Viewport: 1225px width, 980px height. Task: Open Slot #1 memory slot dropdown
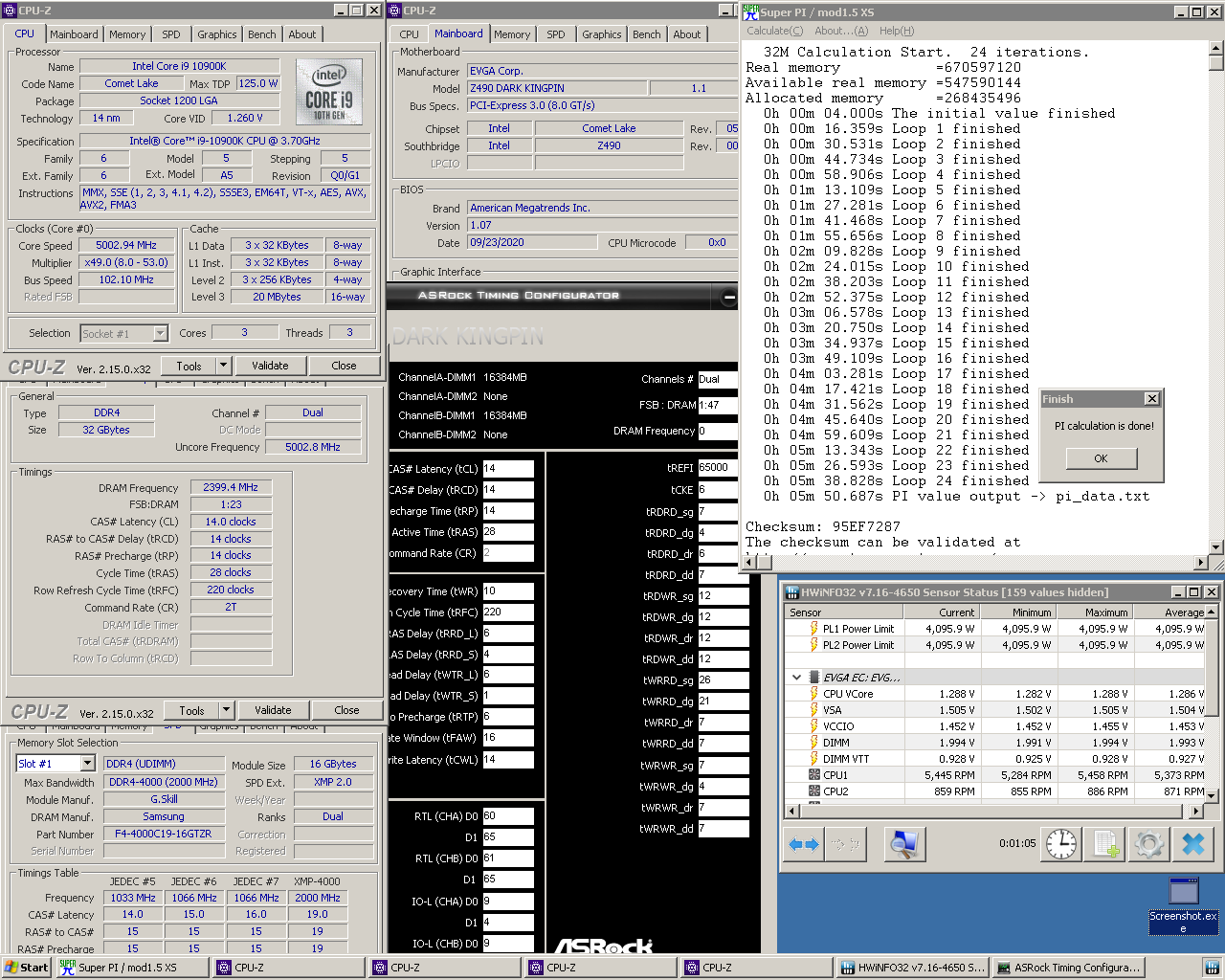coord(87,764)
